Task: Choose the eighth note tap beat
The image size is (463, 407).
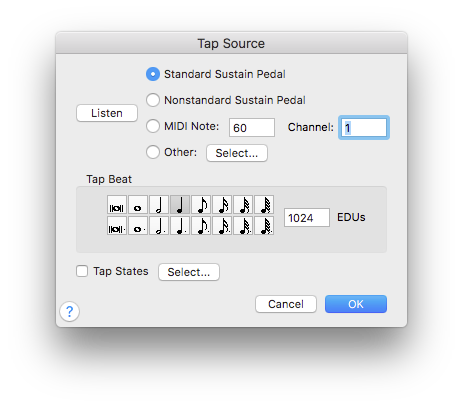Action: point(201,205)
